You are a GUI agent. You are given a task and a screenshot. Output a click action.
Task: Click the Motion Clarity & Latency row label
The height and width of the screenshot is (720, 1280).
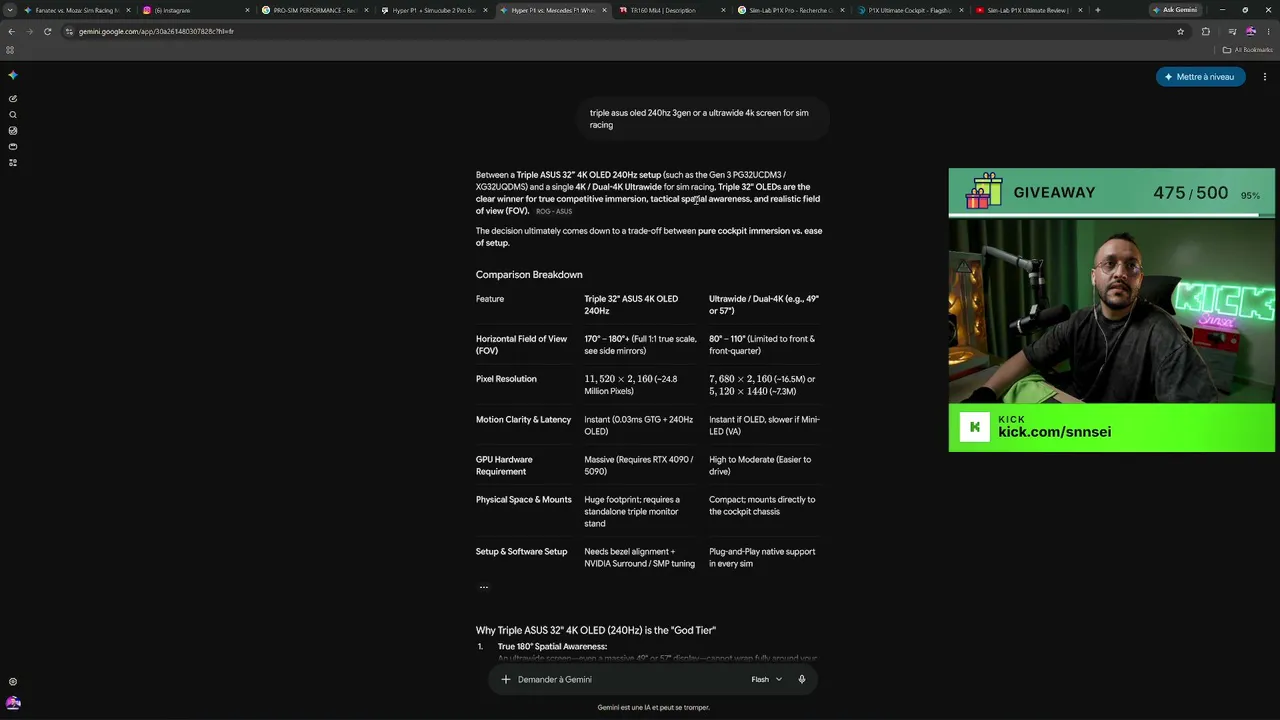524,420
